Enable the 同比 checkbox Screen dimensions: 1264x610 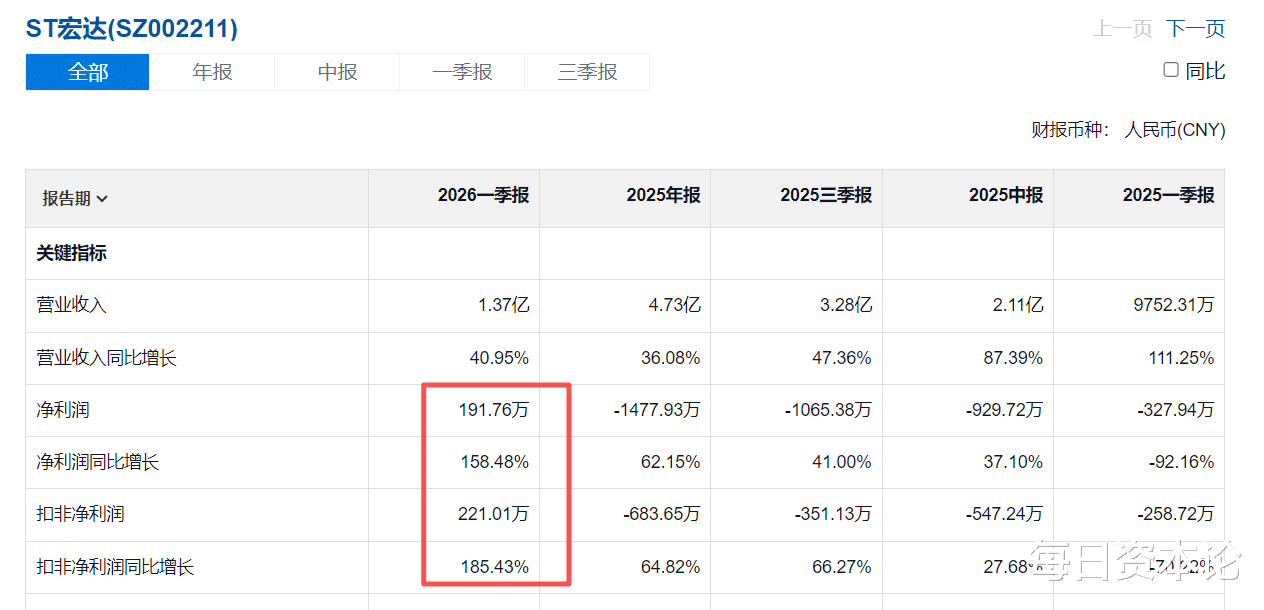click(1171, 70)
